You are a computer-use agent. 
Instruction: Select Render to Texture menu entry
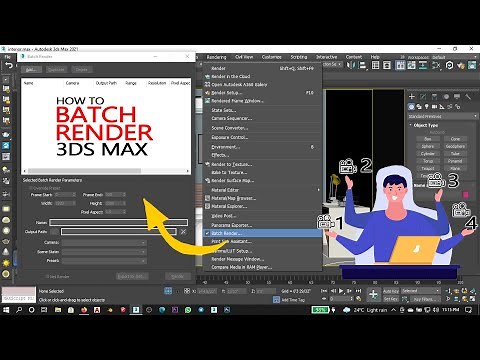click(263, 164)
